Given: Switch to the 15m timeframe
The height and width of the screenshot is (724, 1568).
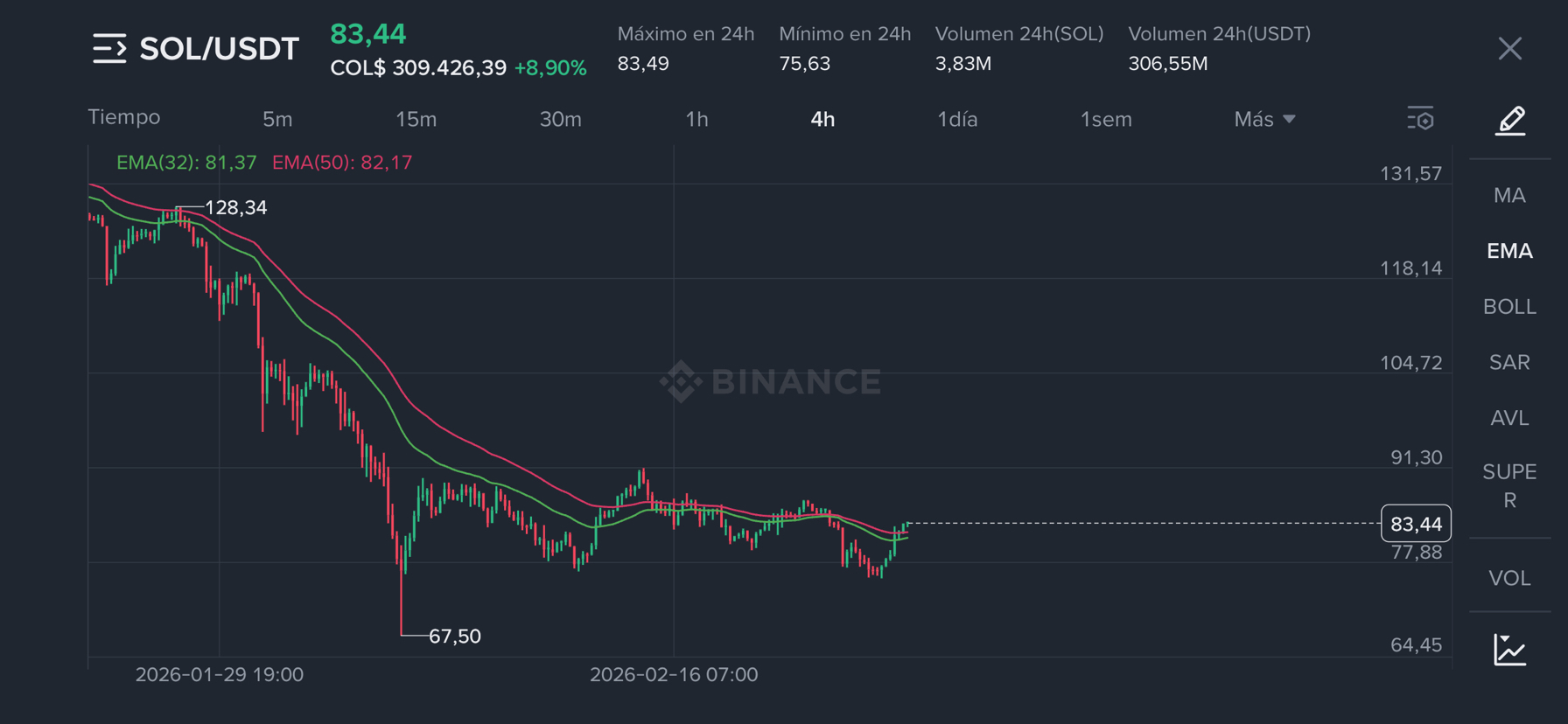Looking at the screenshot, I should pos(416,119).
